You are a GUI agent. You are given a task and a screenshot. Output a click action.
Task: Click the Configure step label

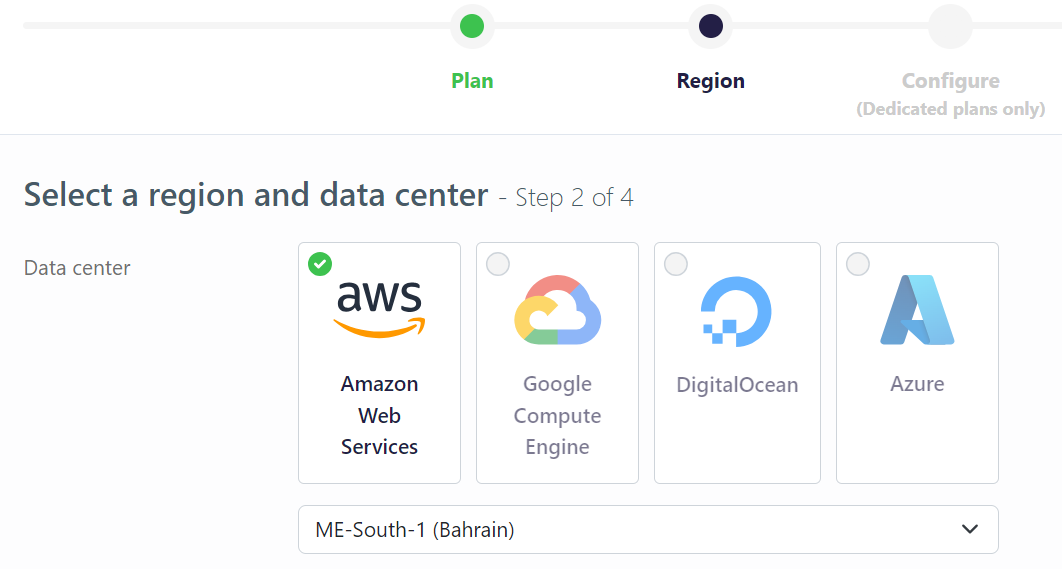[950, 81]
